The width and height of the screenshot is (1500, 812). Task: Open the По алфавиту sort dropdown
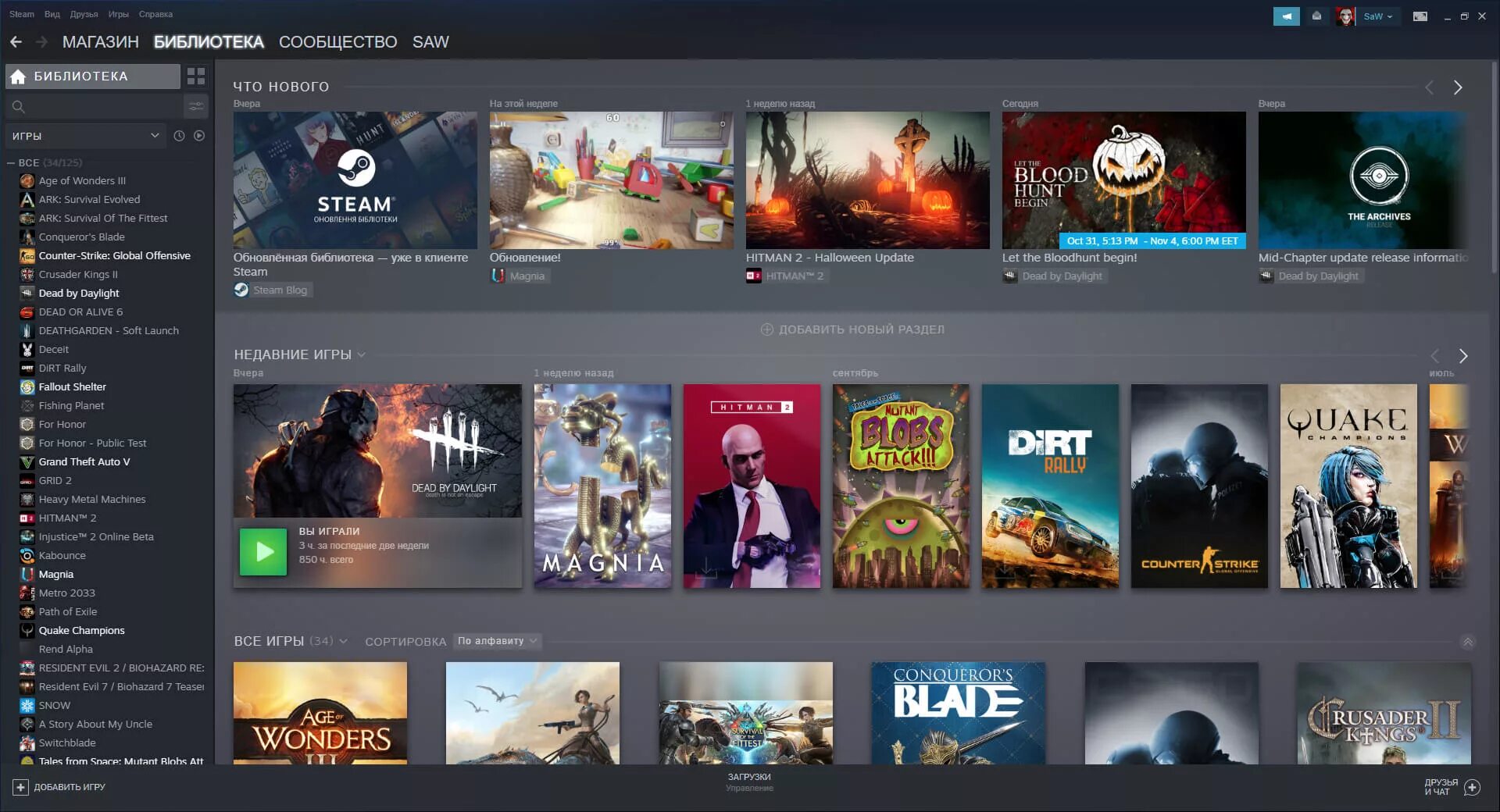click(x=497, y=641)
